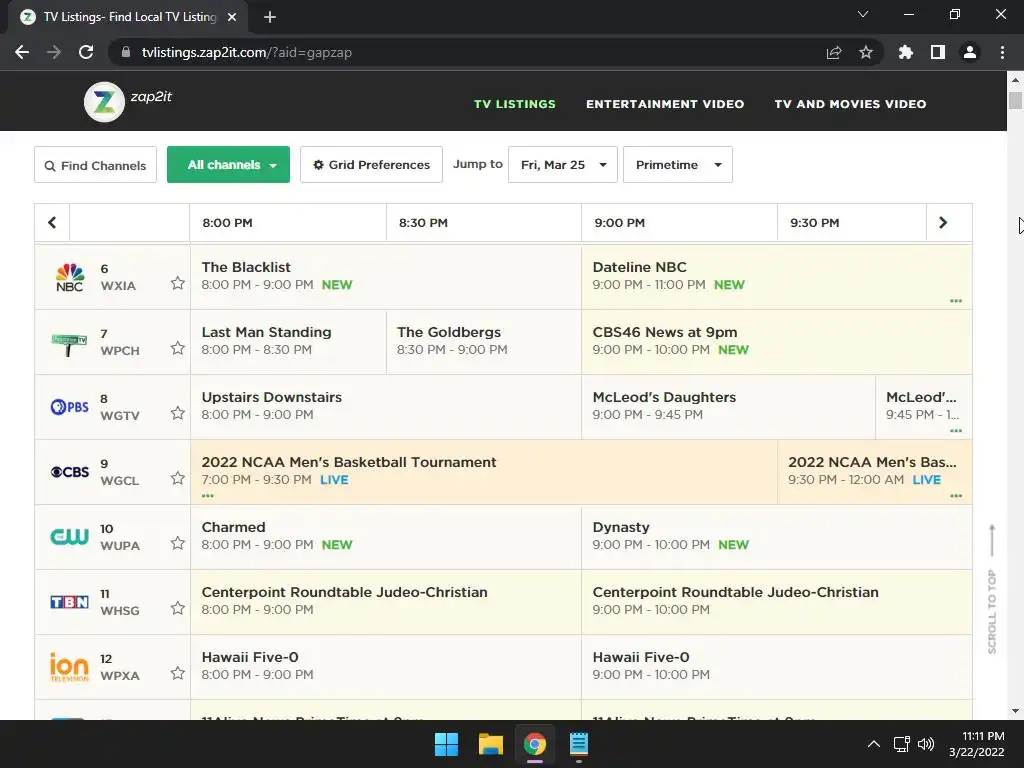The width and height of the screenshot is (1024, 768).
Task: Select TV and Movies Video nav item
Action: (x=850, y=104)
